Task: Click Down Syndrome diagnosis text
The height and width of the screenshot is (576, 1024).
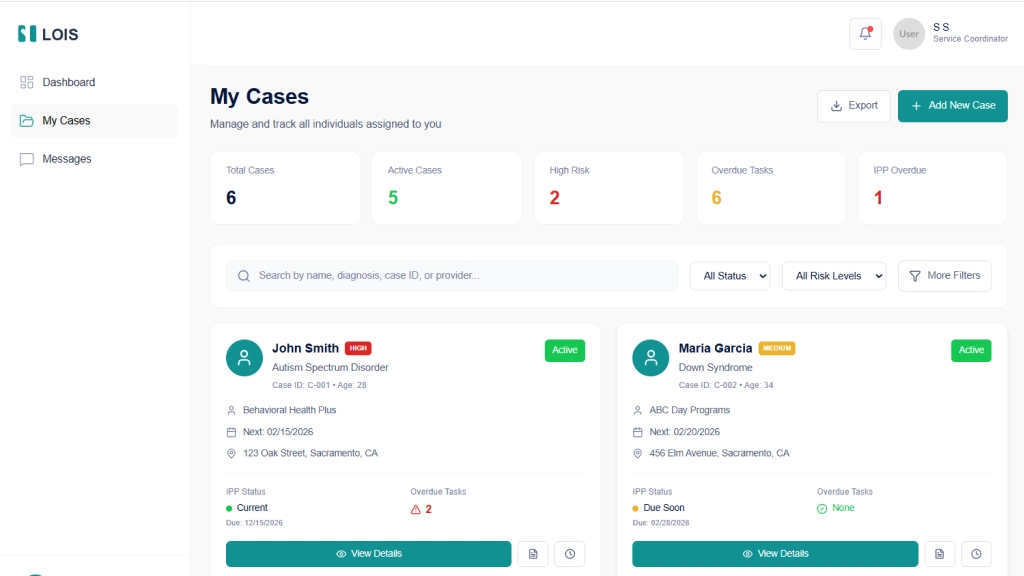Action: [x=715, y=368]
